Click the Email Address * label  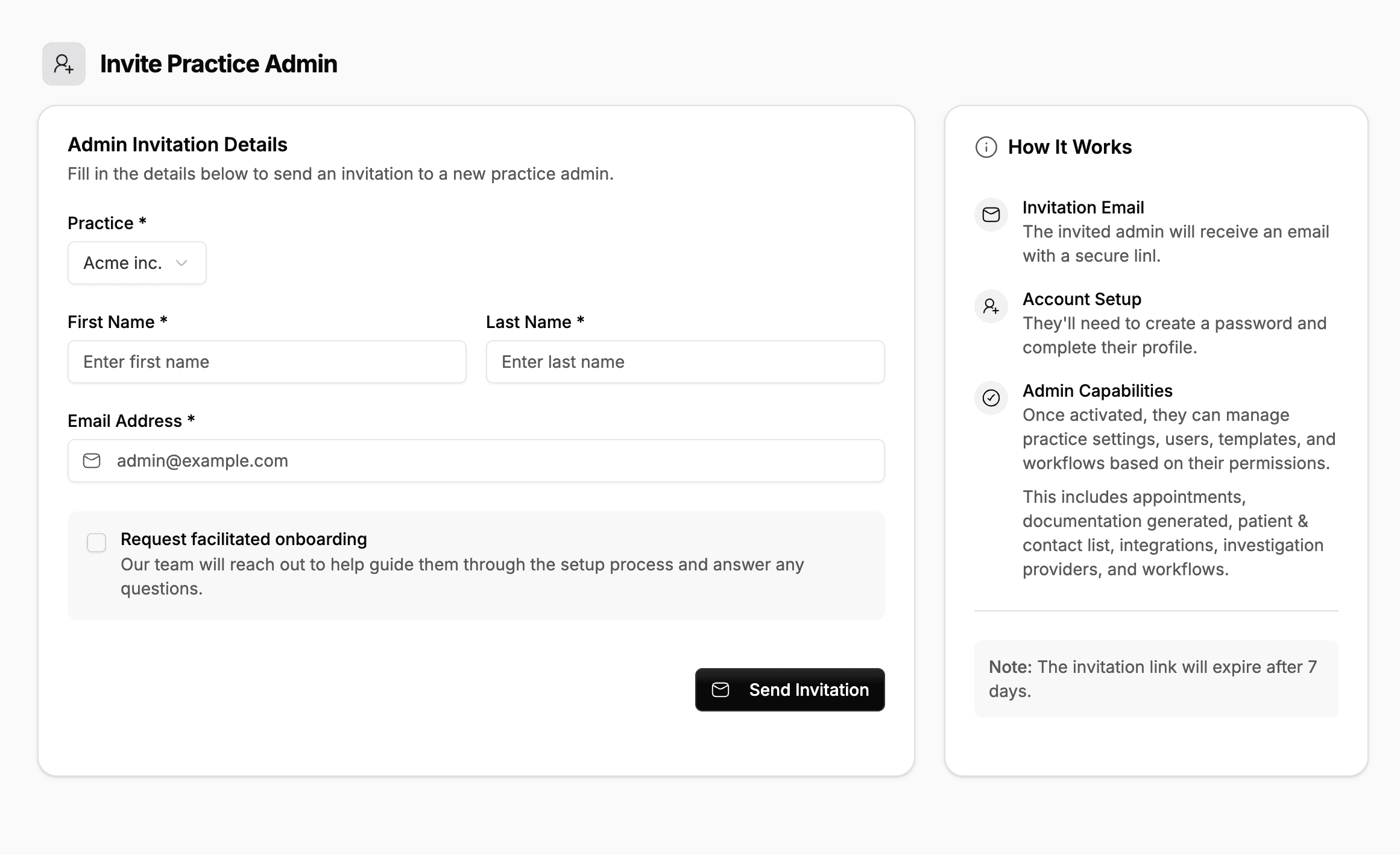tap(131, 421)
